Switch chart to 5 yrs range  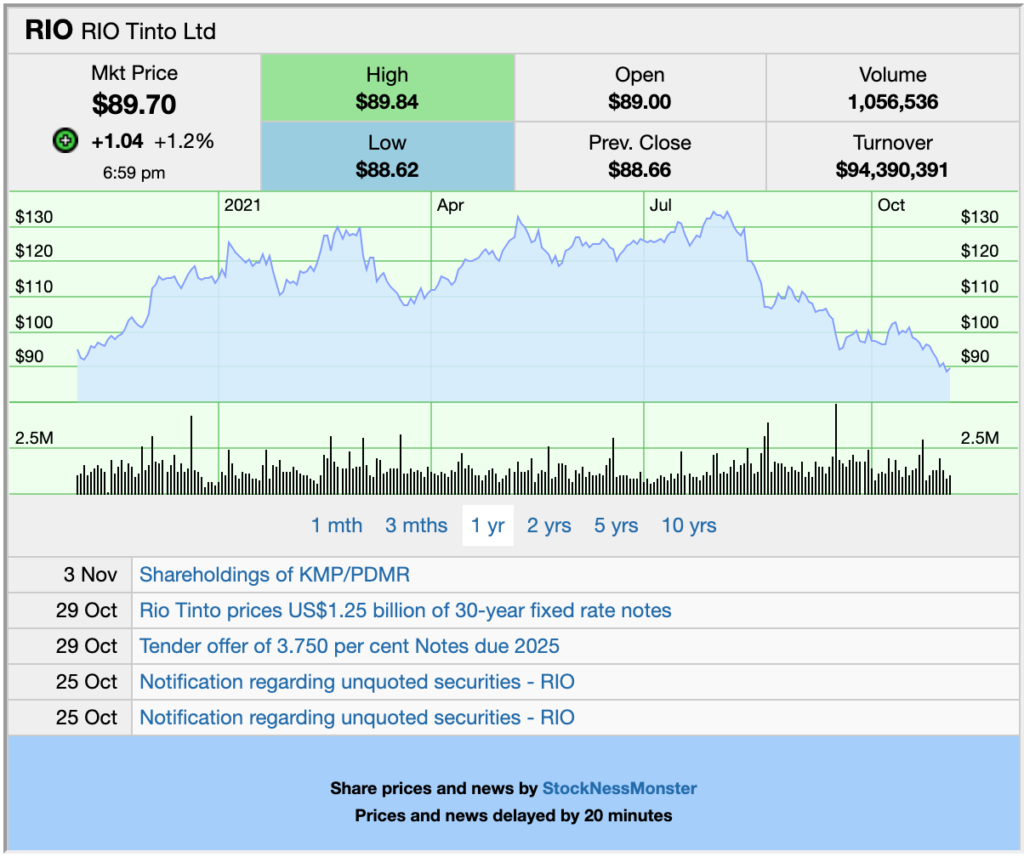point(616,525)
